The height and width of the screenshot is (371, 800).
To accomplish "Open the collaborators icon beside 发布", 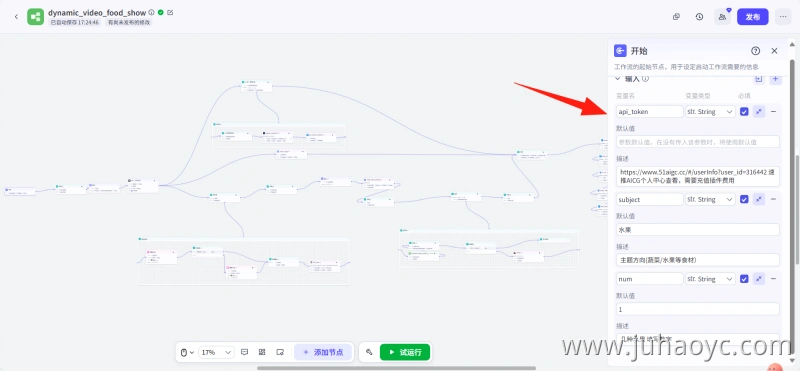I will (722, 17).
